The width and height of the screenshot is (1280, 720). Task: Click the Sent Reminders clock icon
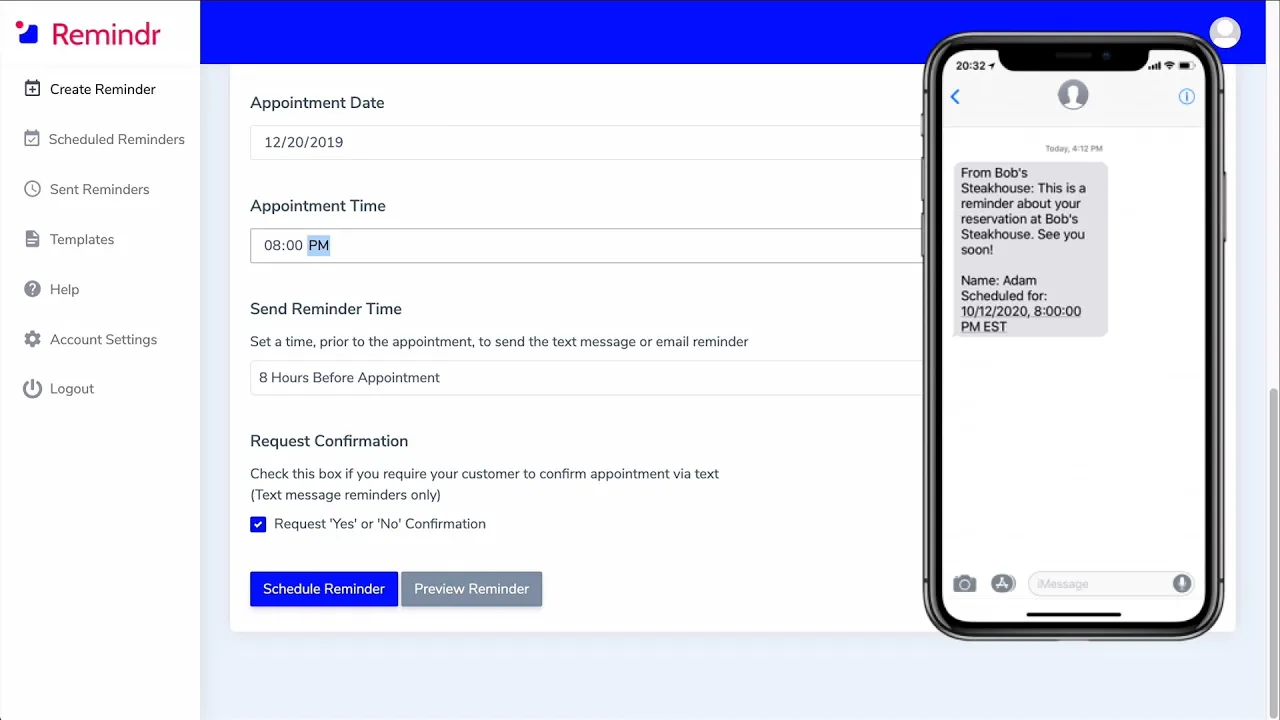32,189
